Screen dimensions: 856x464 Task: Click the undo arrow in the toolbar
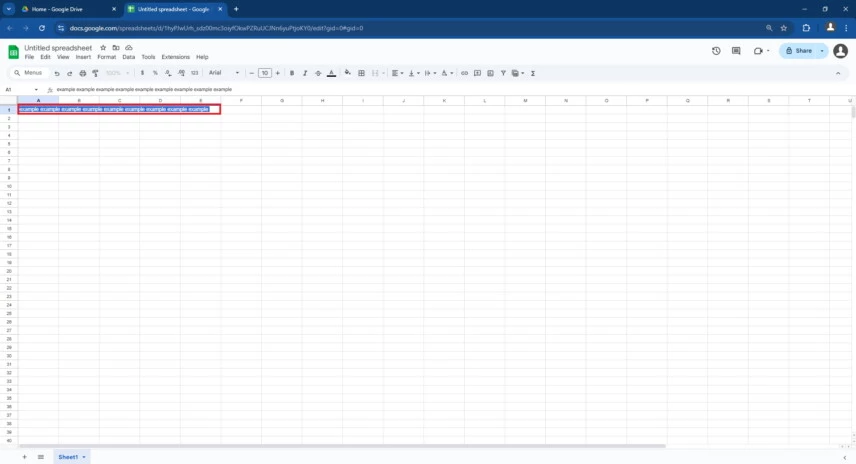click(57, 73)
